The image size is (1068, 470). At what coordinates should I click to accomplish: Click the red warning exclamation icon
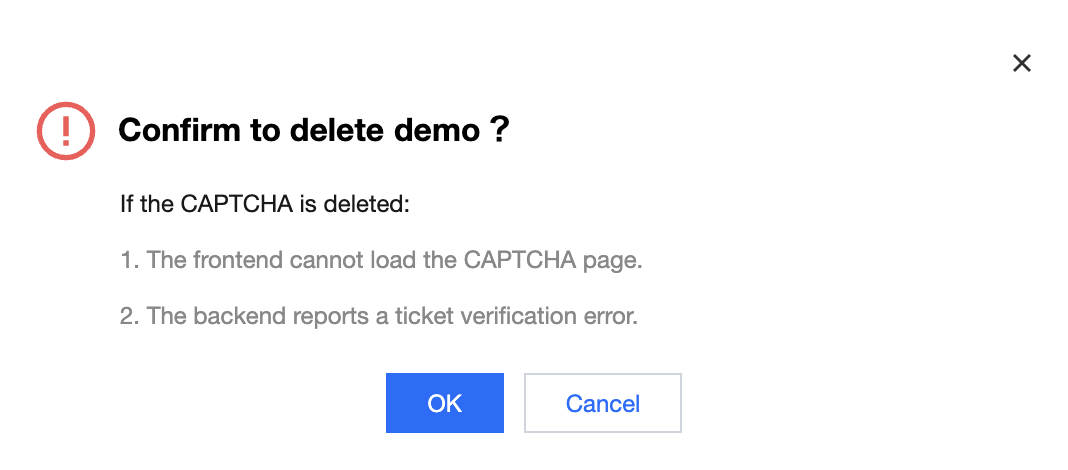pos(66,130)
